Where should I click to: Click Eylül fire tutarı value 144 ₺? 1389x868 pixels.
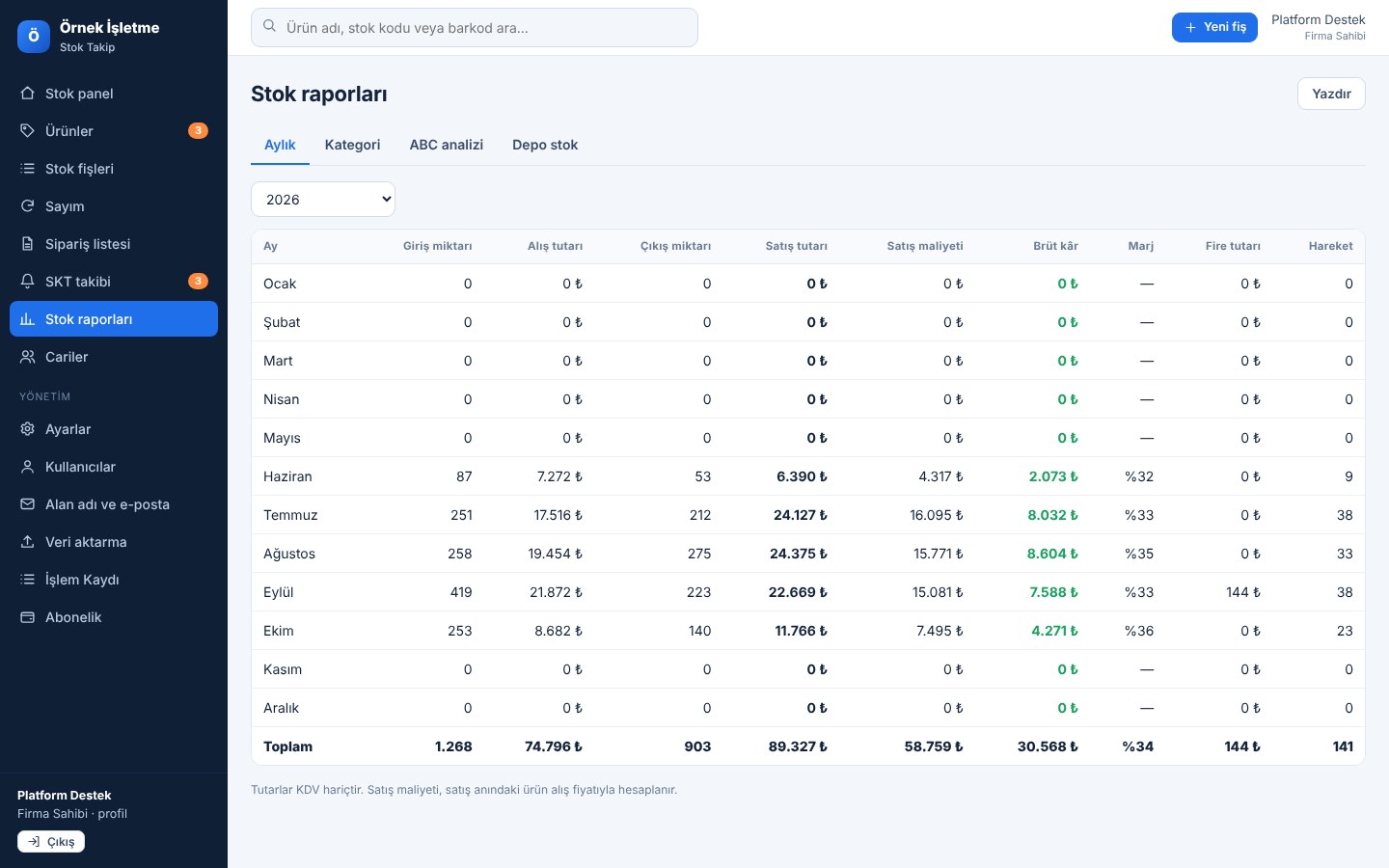(1243, 592)
